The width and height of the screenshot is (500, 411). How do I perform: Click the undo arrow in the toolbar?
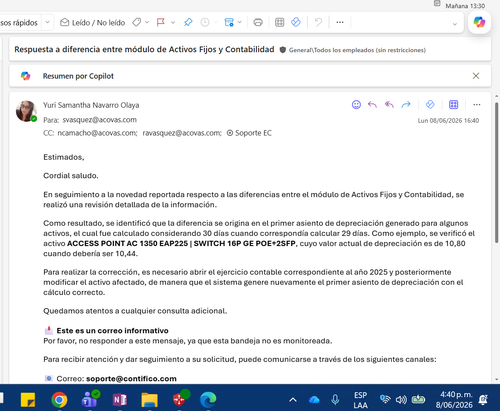(318, 22)
